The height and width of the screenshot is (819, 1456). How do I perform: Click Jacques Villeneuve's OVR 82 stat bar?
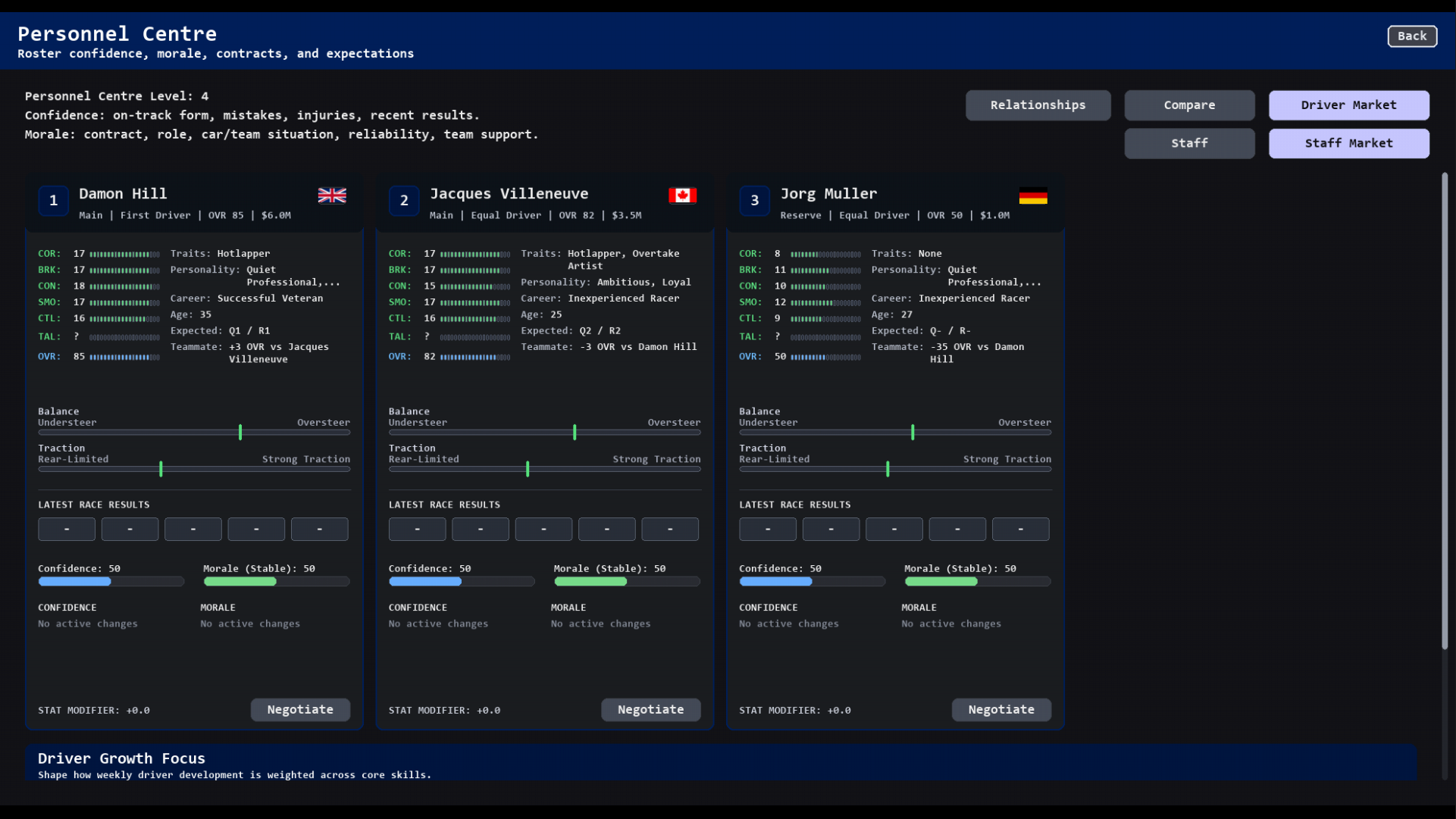tap(475, 357)
